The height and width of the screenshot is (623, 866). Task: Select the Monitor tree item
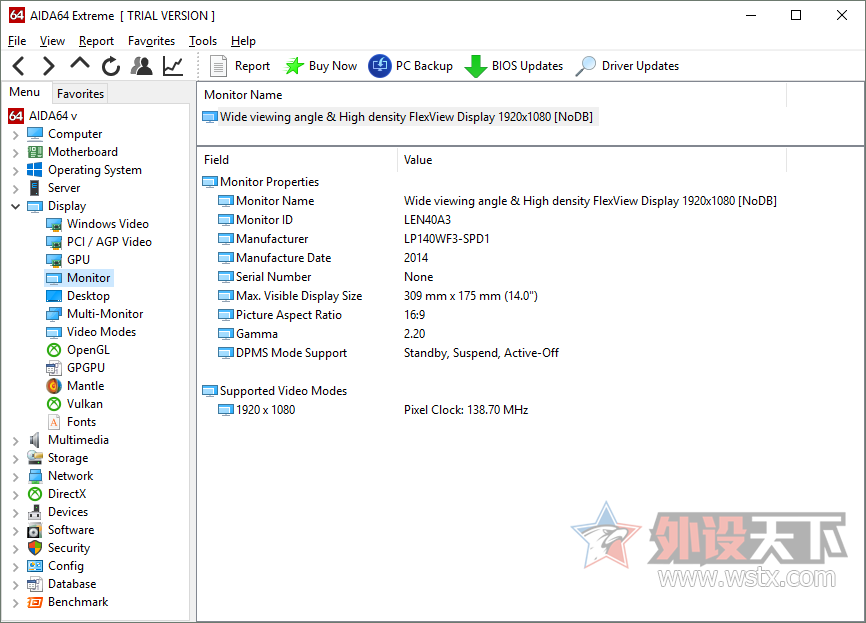point(79,278)
